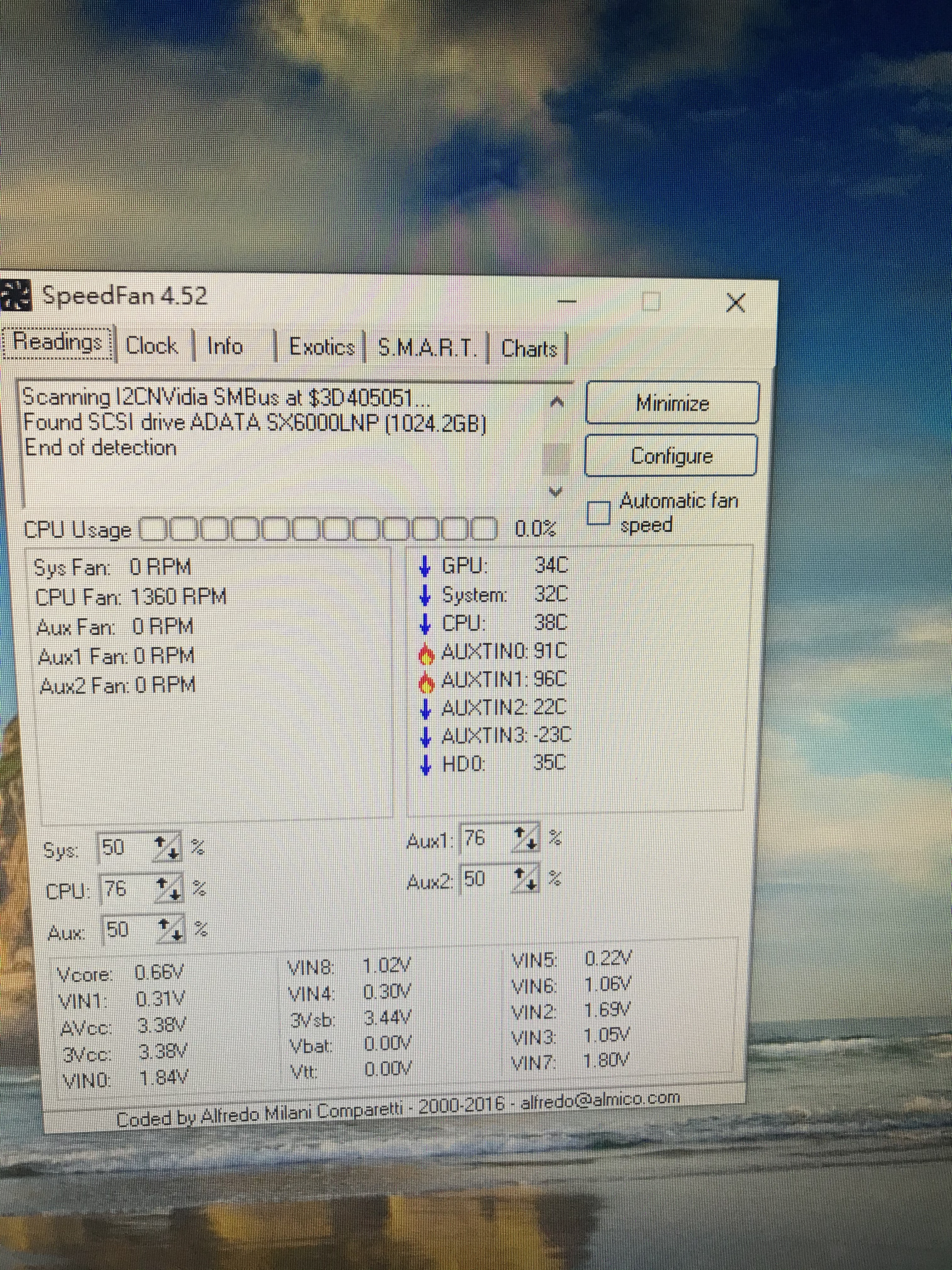Click the VIN5 0.22V voltage reading
The height and width of the screenshot is (1270, 952).
pos(571,960)
